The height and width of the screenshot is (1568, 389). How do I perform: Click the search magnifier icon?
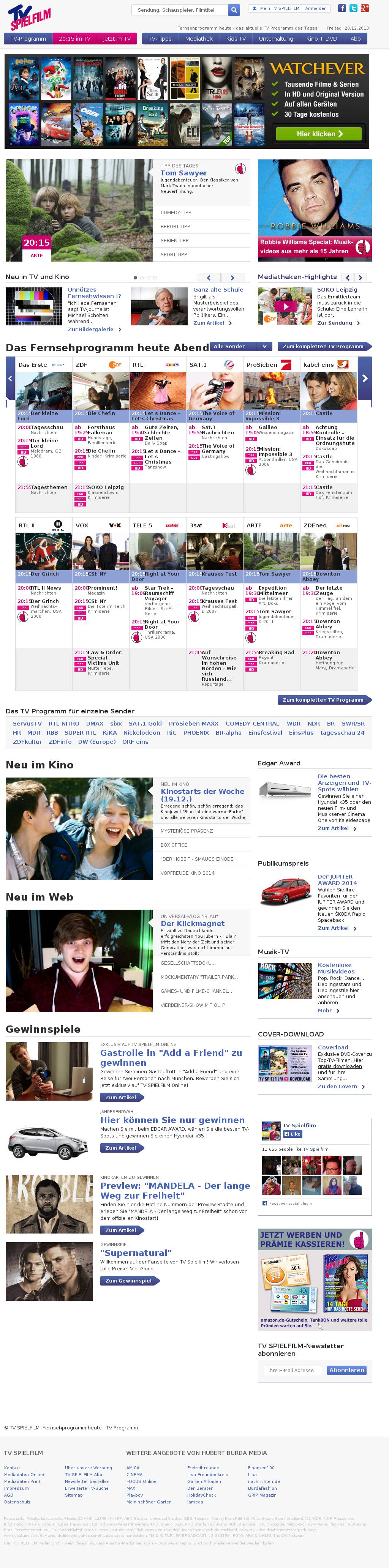point(234,10)
